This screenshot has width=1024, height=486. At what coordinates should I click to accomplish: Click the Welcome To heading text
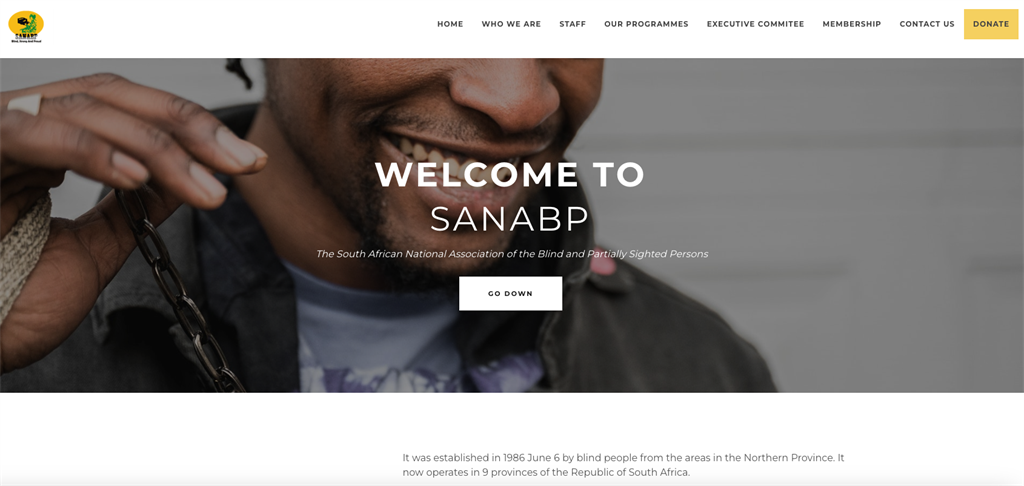click(x=510, y=174)
